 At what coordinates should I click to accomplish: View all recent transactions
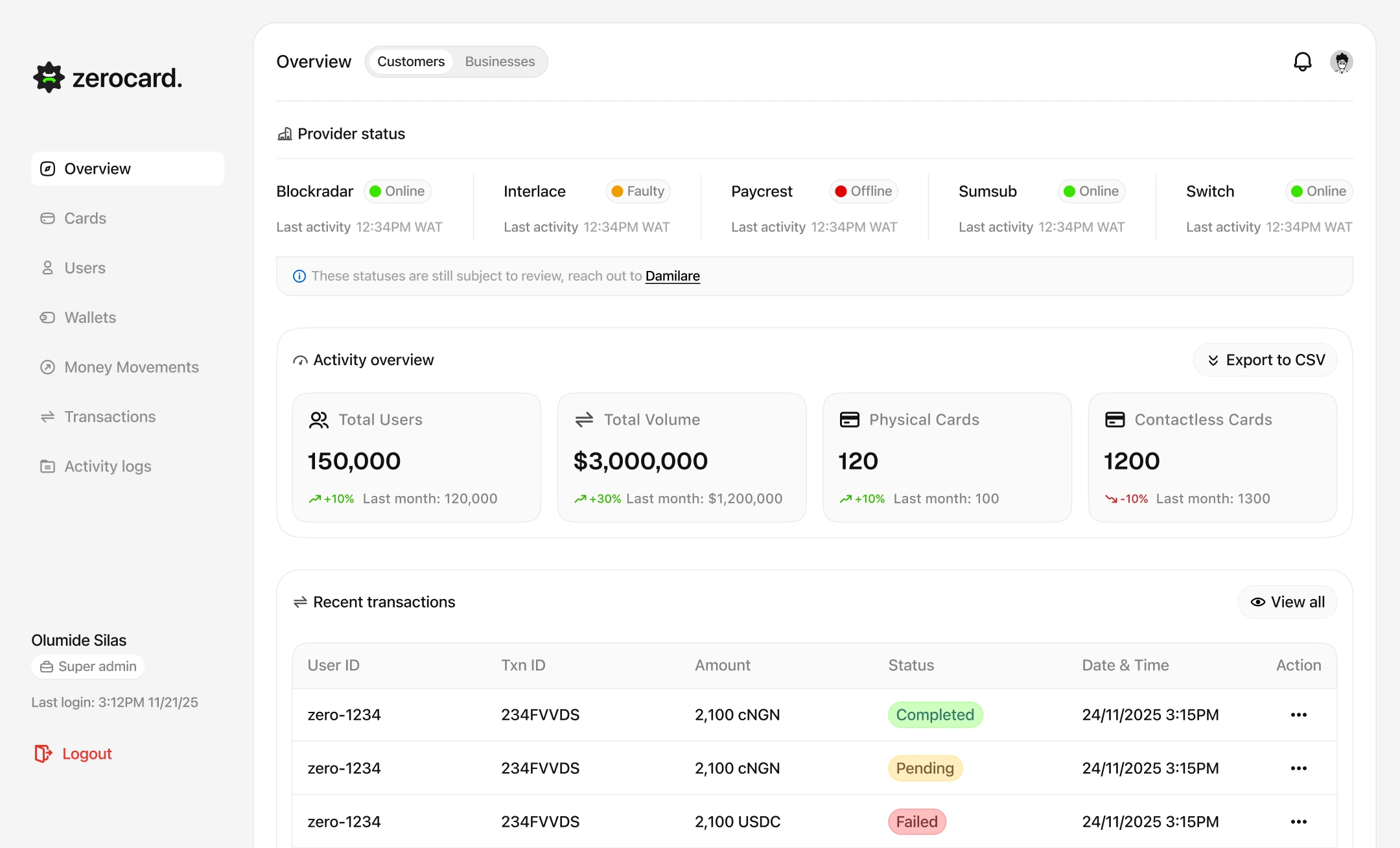(x=1287, y=602)
